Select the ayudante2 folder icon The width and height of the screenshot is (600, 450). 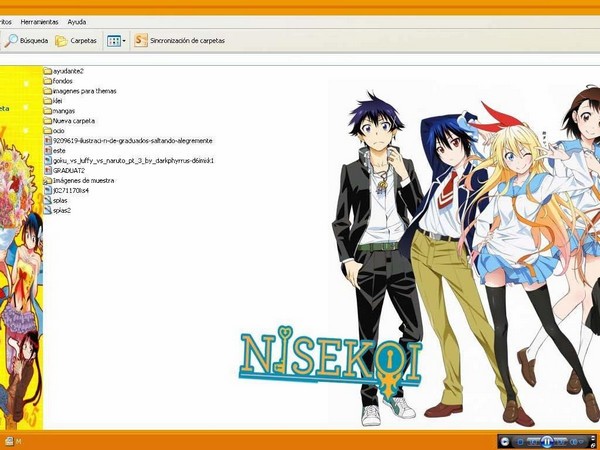(47, 71)
